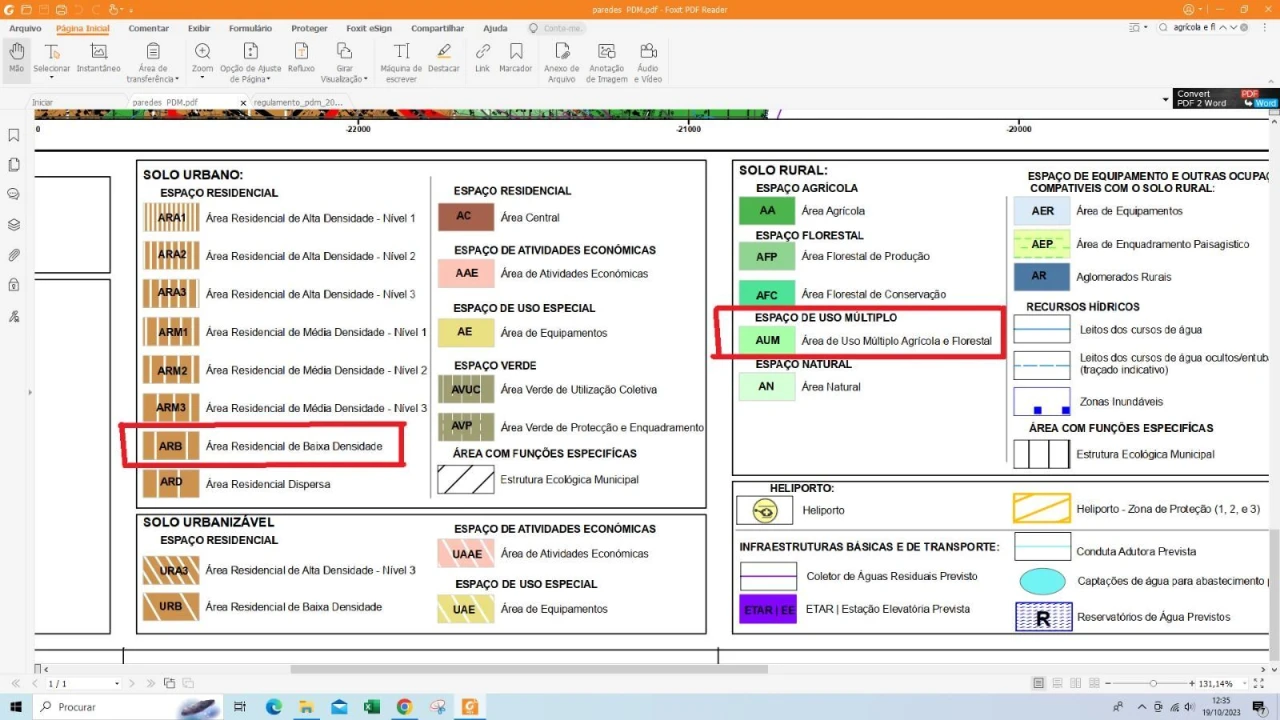
Task: Click the Instantâneo snapshot tool
Action: (98, 58)
